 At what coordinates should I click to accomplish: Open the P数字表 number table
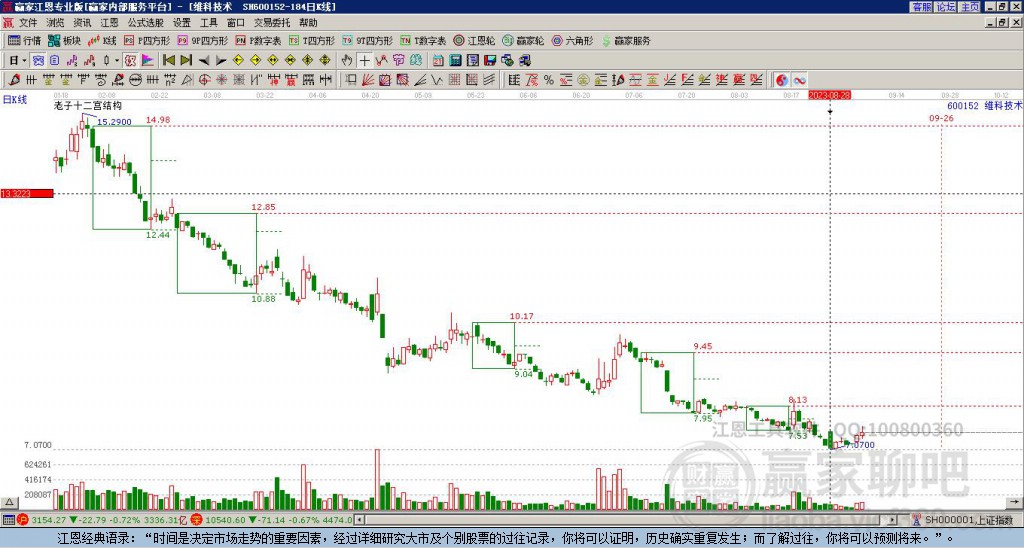tap(259, 40)
